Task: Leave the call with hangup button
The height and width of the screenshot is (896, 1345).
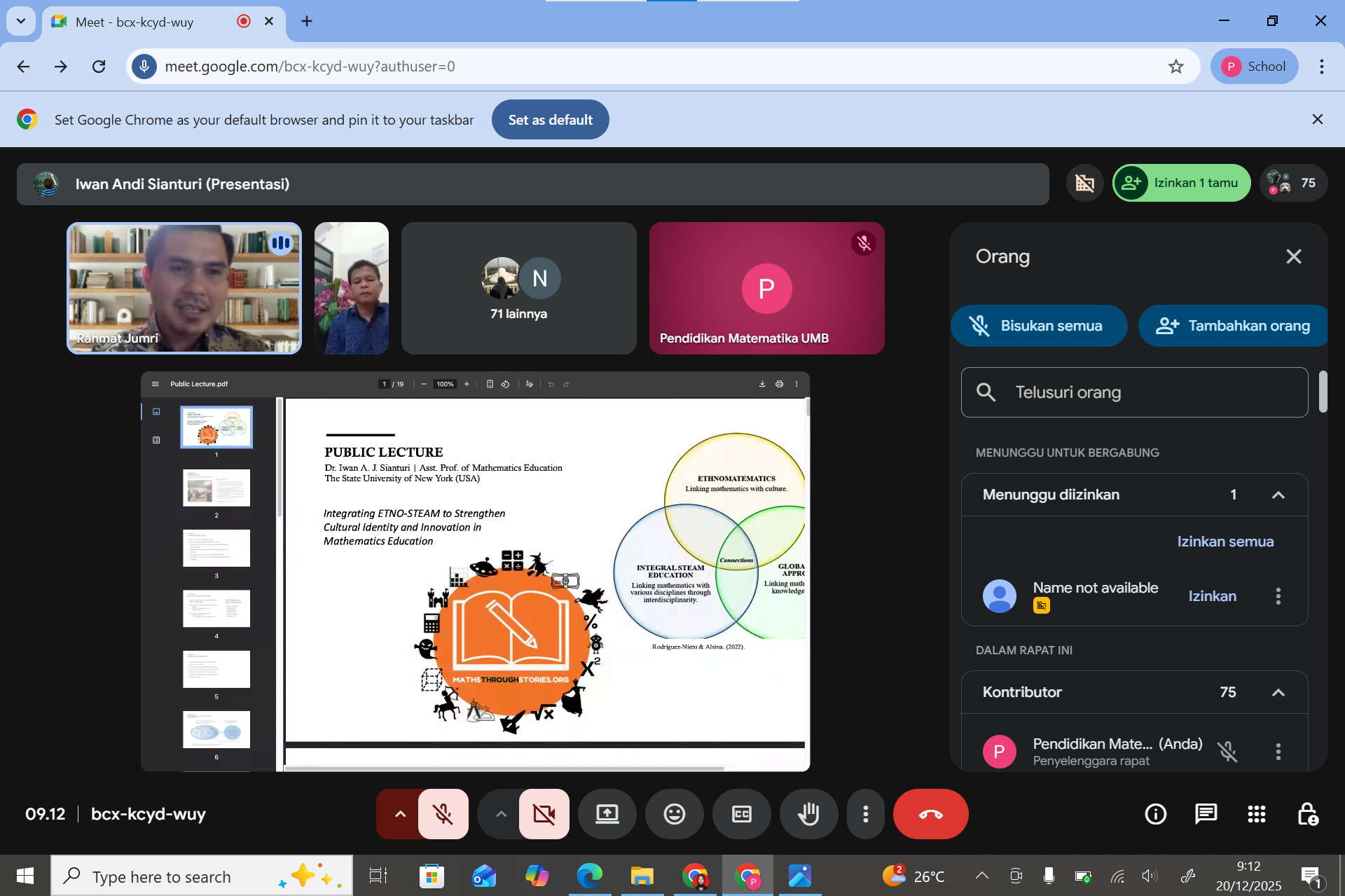Action: click(930, 814)
